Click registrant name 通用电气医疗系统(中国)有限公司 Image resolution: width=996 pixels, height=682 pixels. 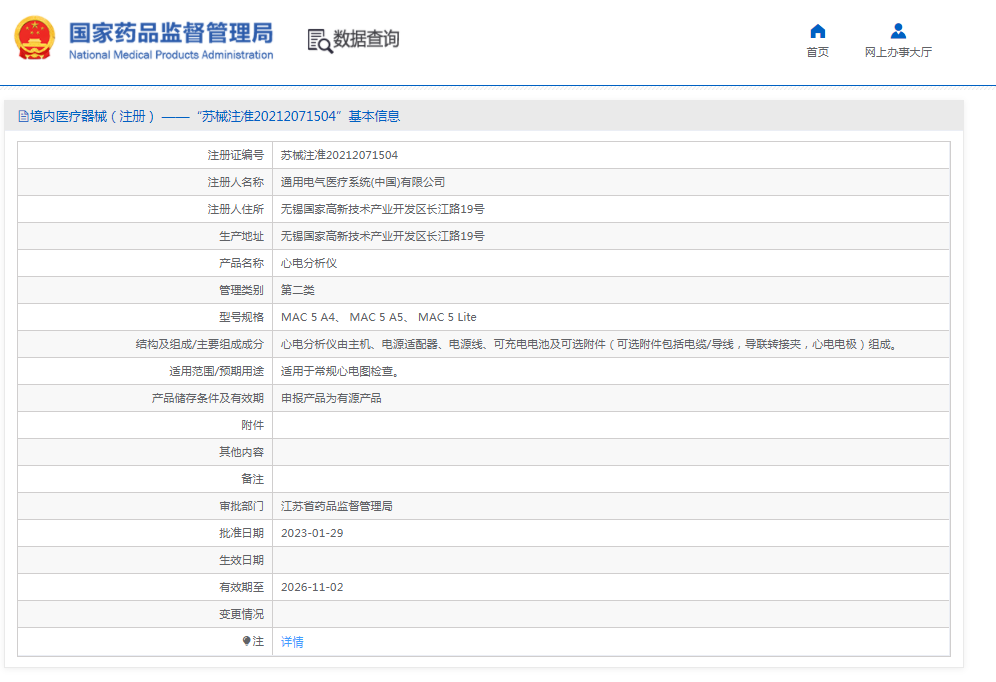[362, 182]
